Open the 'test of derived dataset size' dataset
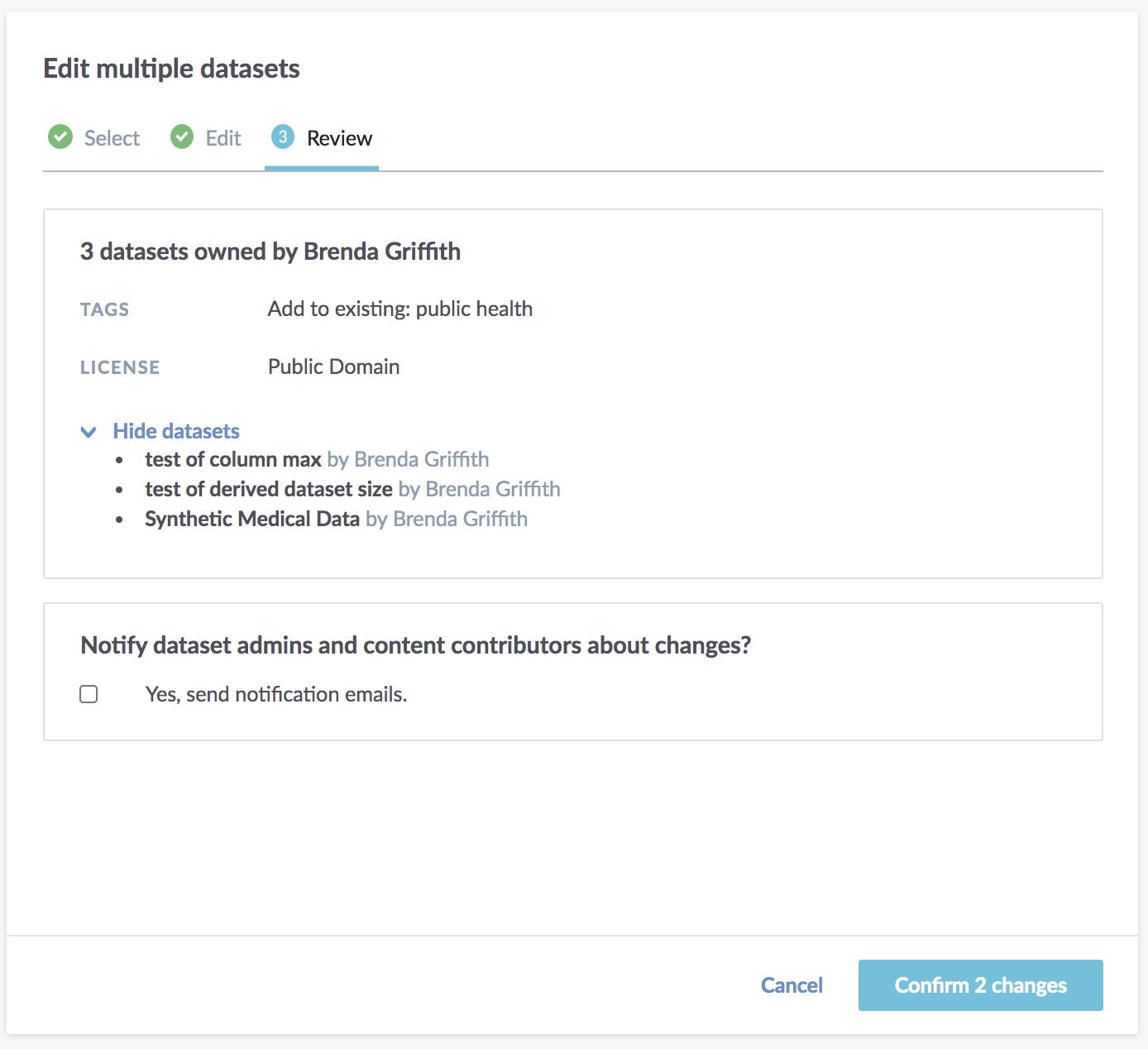This screenshot has height=1049, width=1148. (x=269, y=489)
